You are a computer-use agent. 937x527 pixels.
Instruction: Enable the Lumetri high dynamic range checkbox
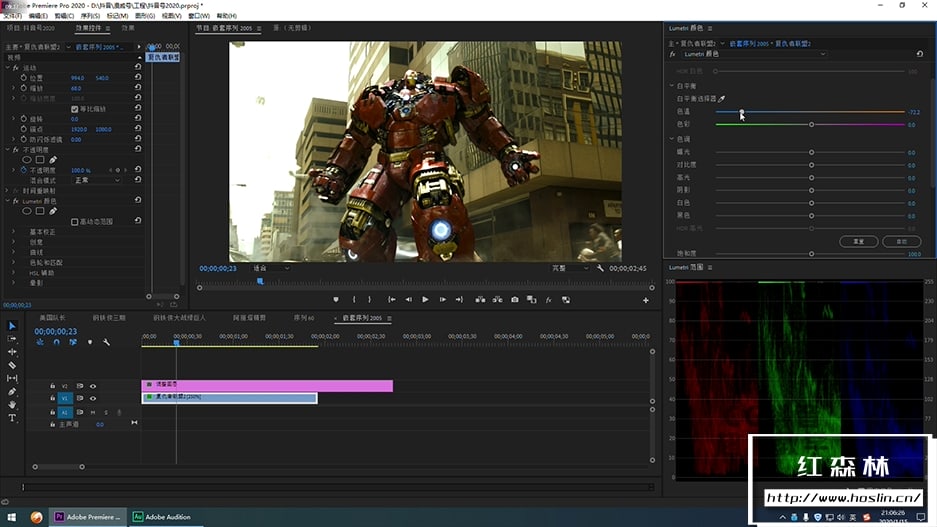(75, 222)
